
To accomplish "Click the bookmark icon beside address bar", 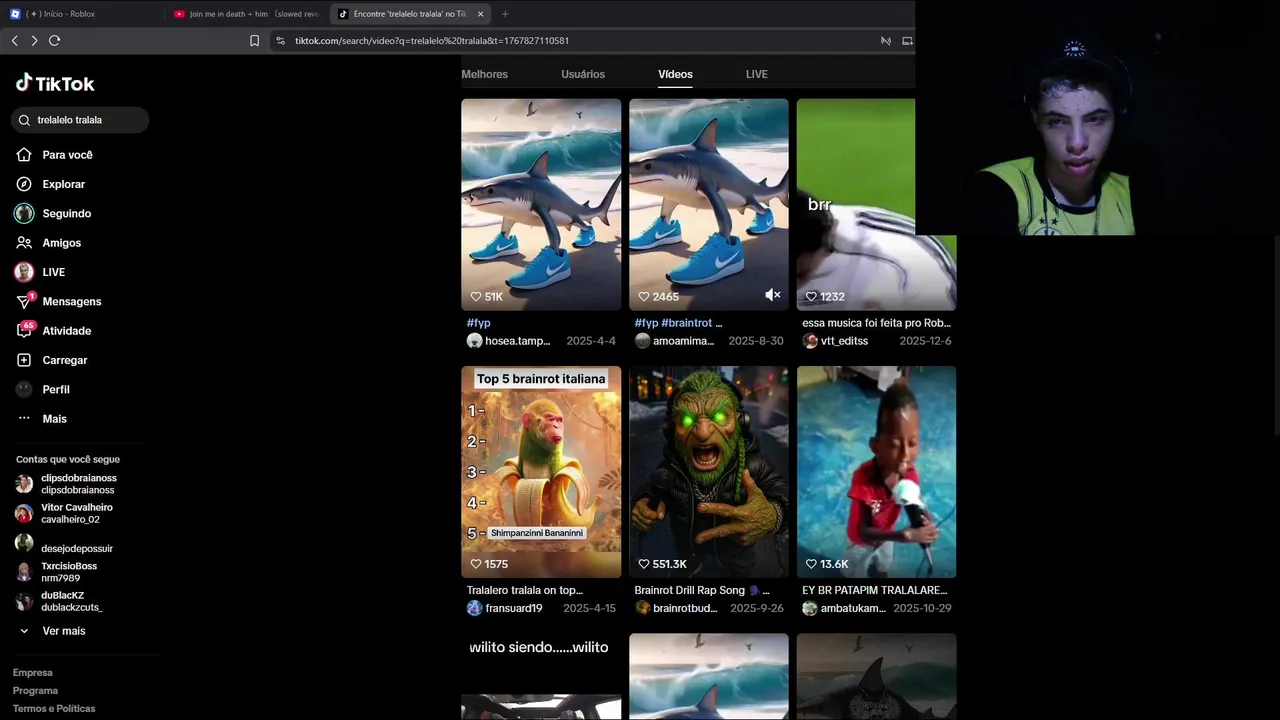I will pyautogui.click(x=254, y=41).
